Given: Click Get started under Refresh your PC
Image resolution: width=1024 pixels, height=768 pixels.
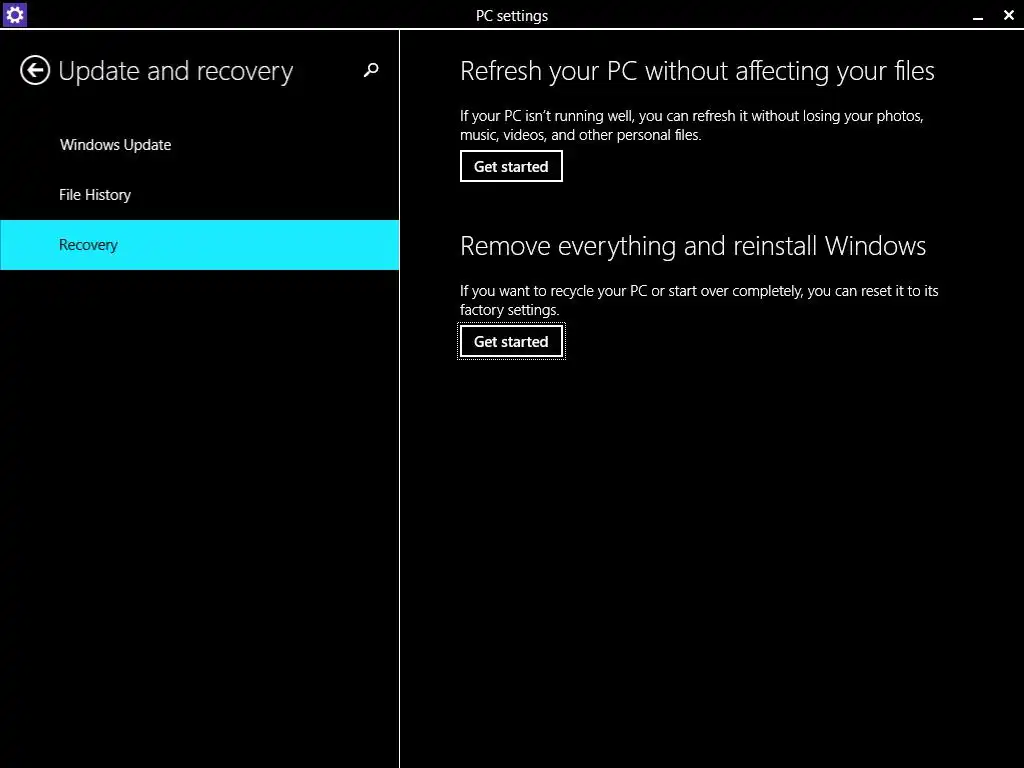Looking at the screenshot, I should pos(511,166).
